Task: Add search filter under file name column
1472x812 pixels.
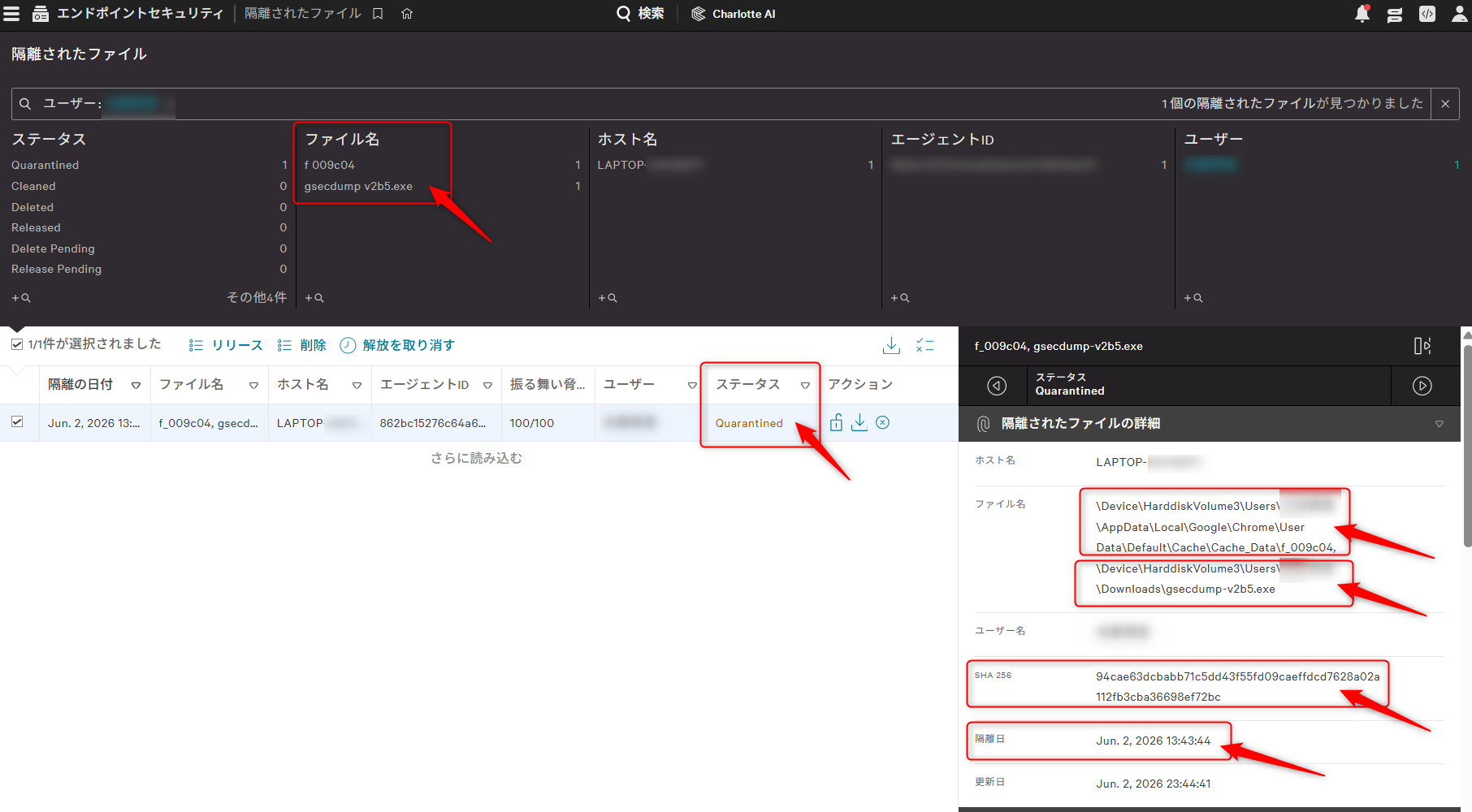Action: click(x=314, y=298)
